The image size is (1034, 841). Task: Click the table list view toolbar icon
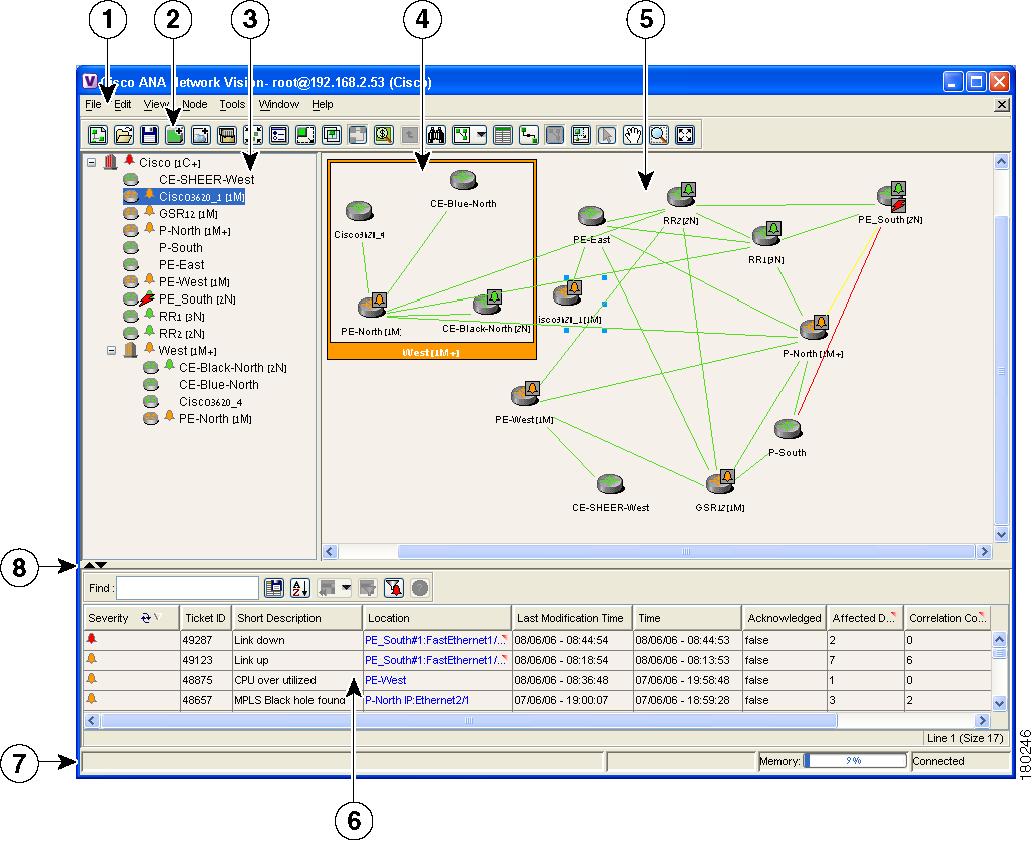pos(502,135)
